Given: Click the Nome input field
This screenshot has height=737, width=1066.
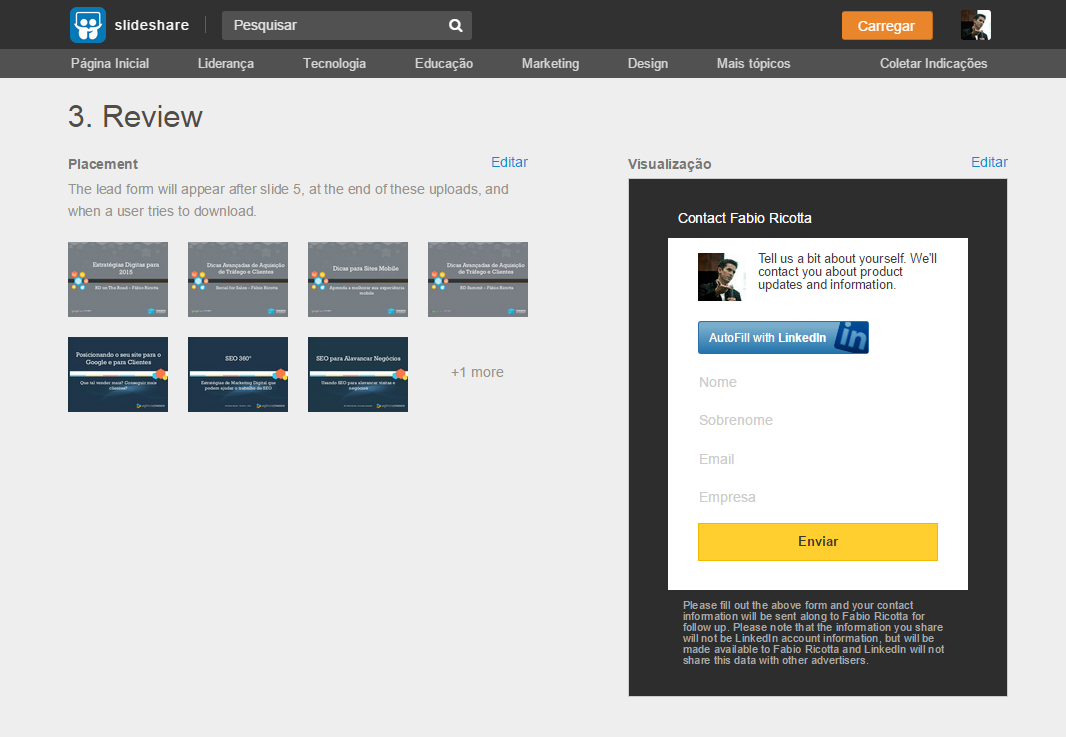Looking at the screenshot, I should [x=817, y=382].
